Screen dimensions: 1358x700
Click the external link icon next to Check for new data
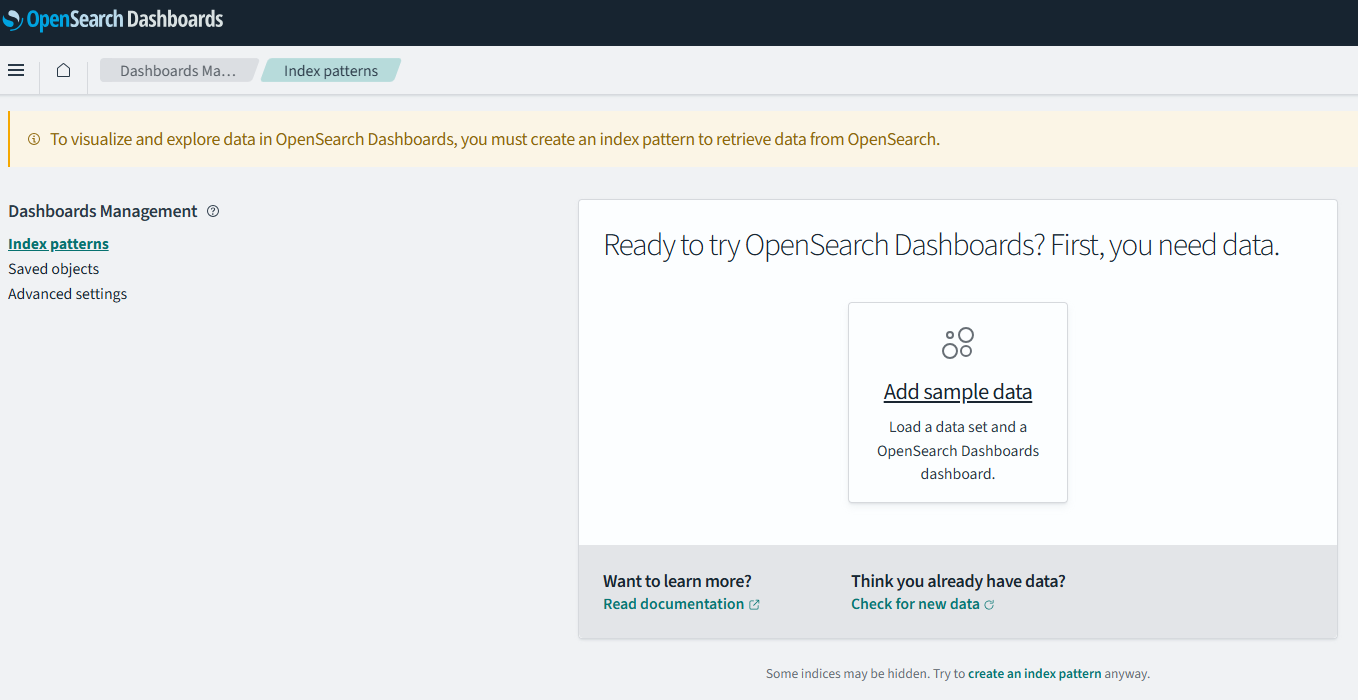[989, 603]
